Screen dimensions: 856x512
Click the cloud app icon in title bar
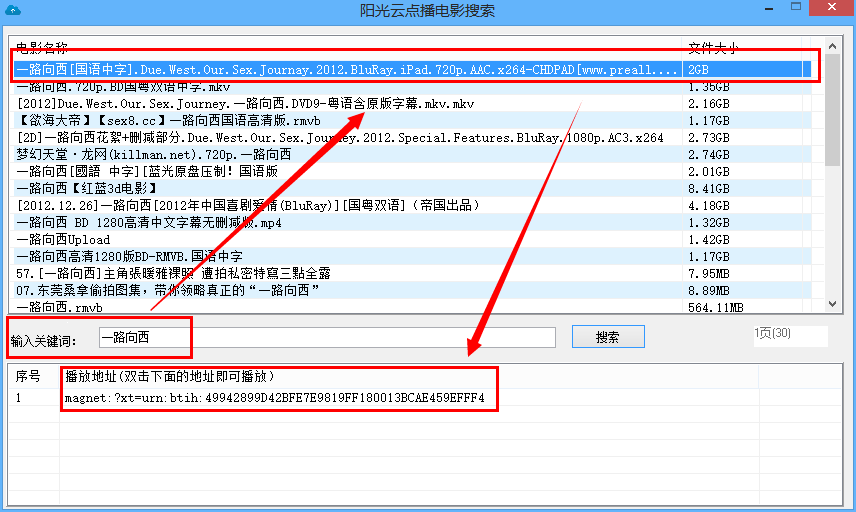pos(12,10)
